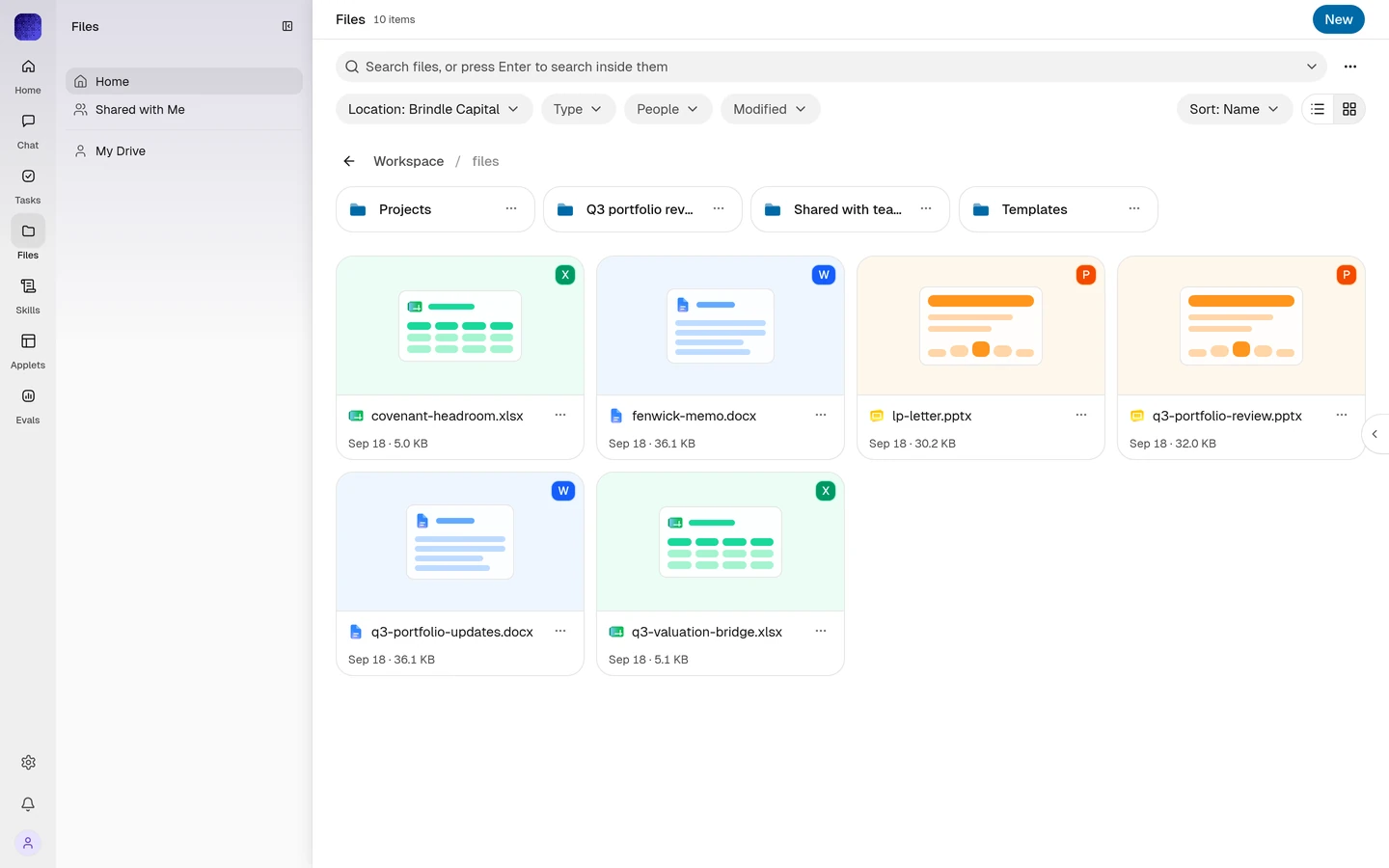Click the PowerPoint badge on lp-letter thumbnail
This screenshot has width=1389, height=868.
pyautogui.click(x=1086, y=275)
